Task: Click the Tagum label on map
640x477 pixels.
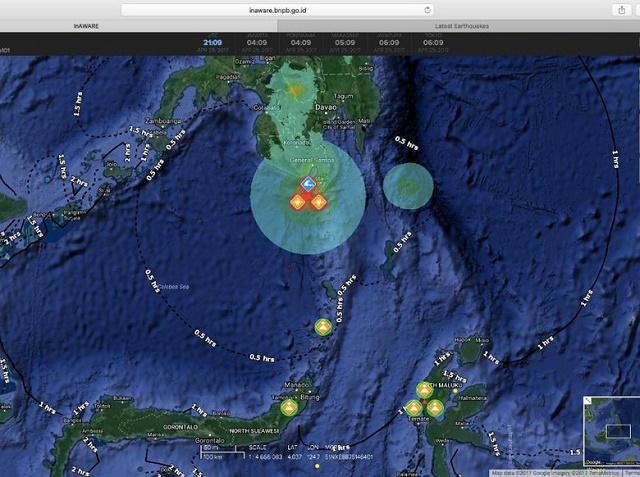Action: (343, 96)
